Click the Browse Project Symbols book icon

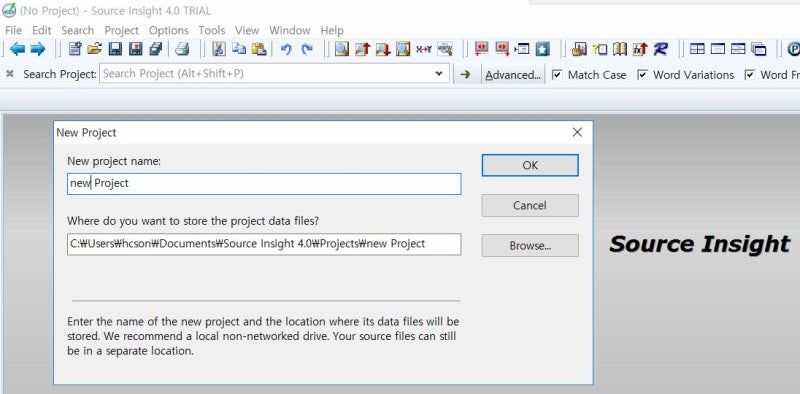(620, 49)
